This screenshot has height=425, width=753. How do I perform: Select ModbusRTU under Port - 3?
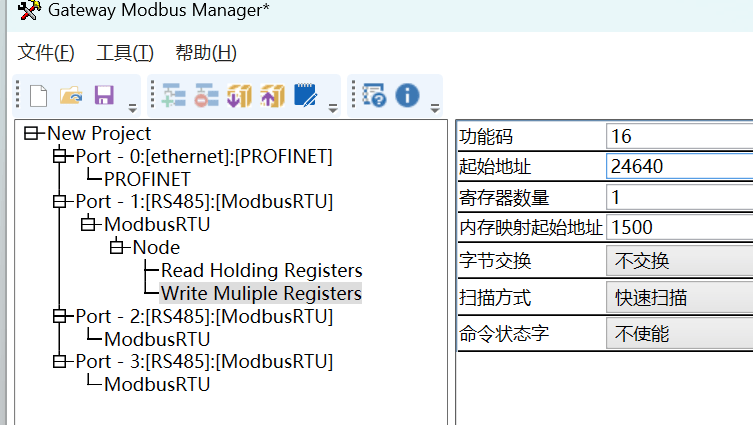pyautogui.click(x=157, y=384)
